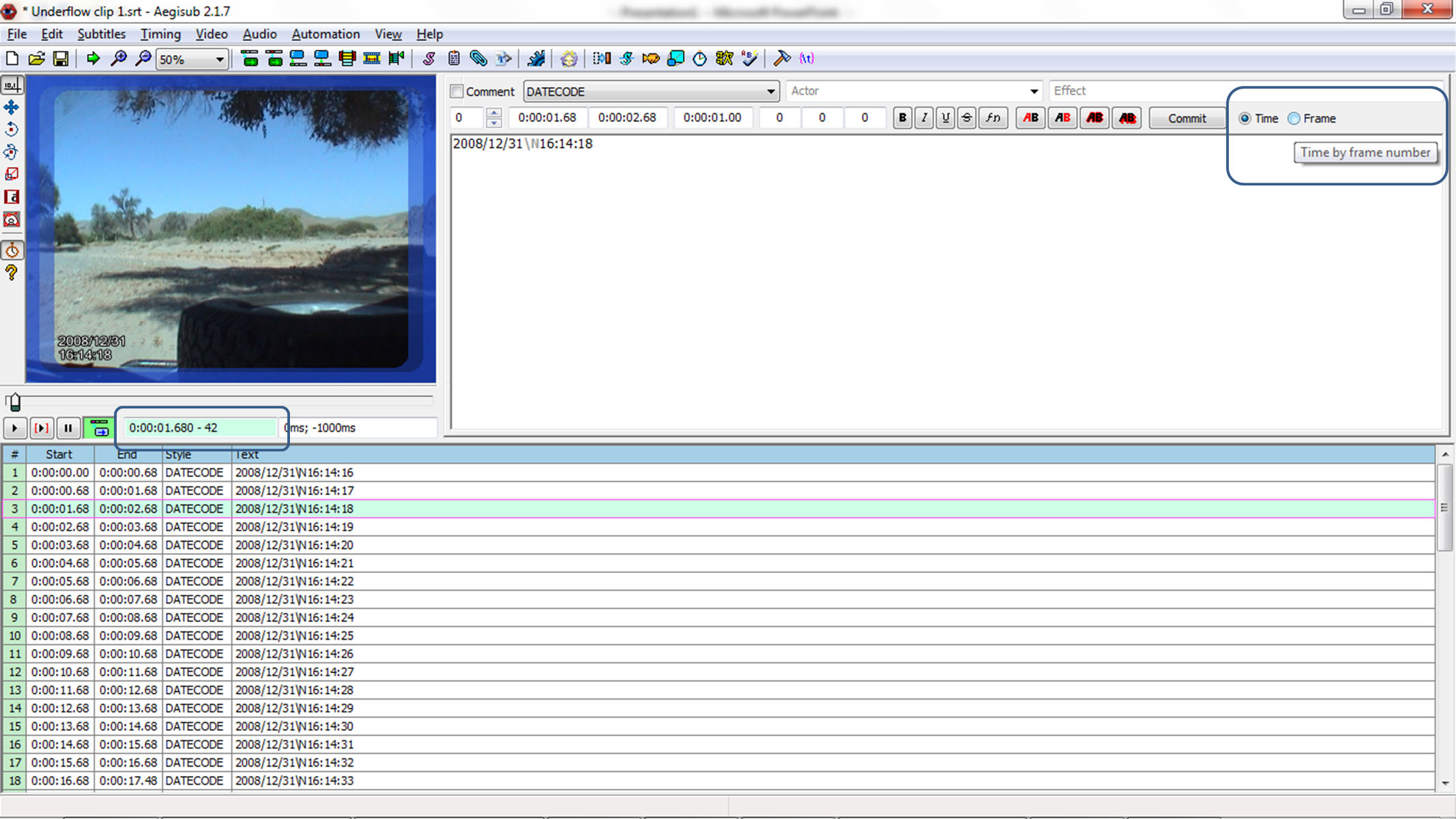Image resolution: width=1456 pixels, height=819 pixels.
Task: Open the Timing menu
Action: pyautogui.click(x=161, y=34)
